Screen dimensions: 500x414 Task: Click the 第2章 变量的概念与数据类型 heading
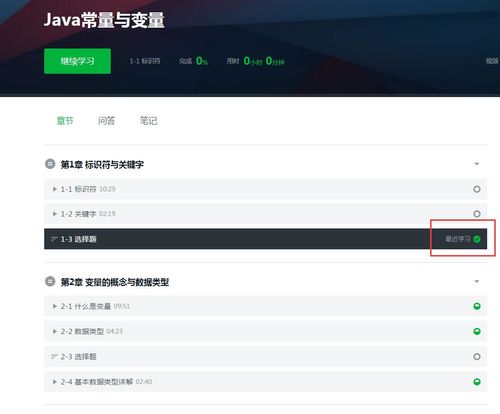(x=115, y=282)
